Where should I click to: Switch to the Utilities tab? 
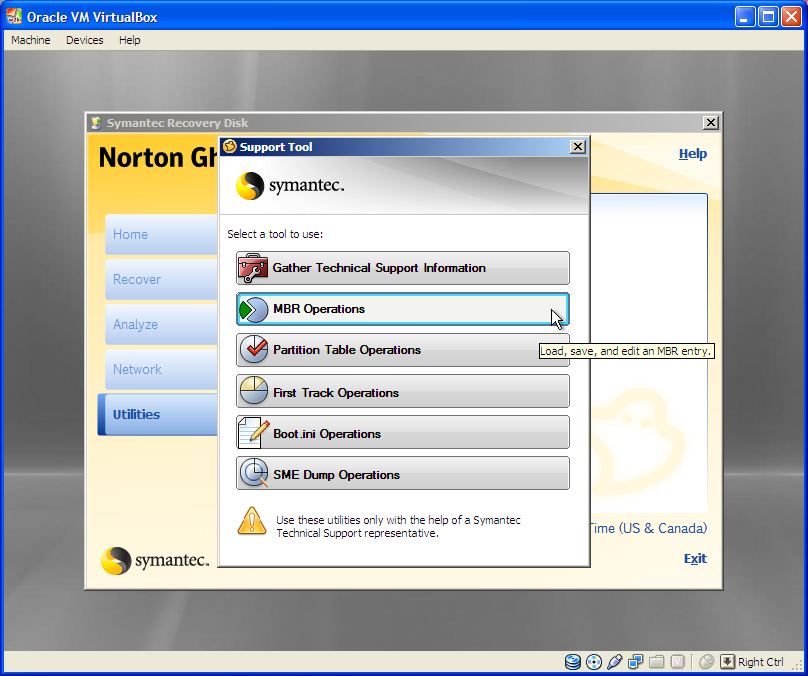[137, 414]
